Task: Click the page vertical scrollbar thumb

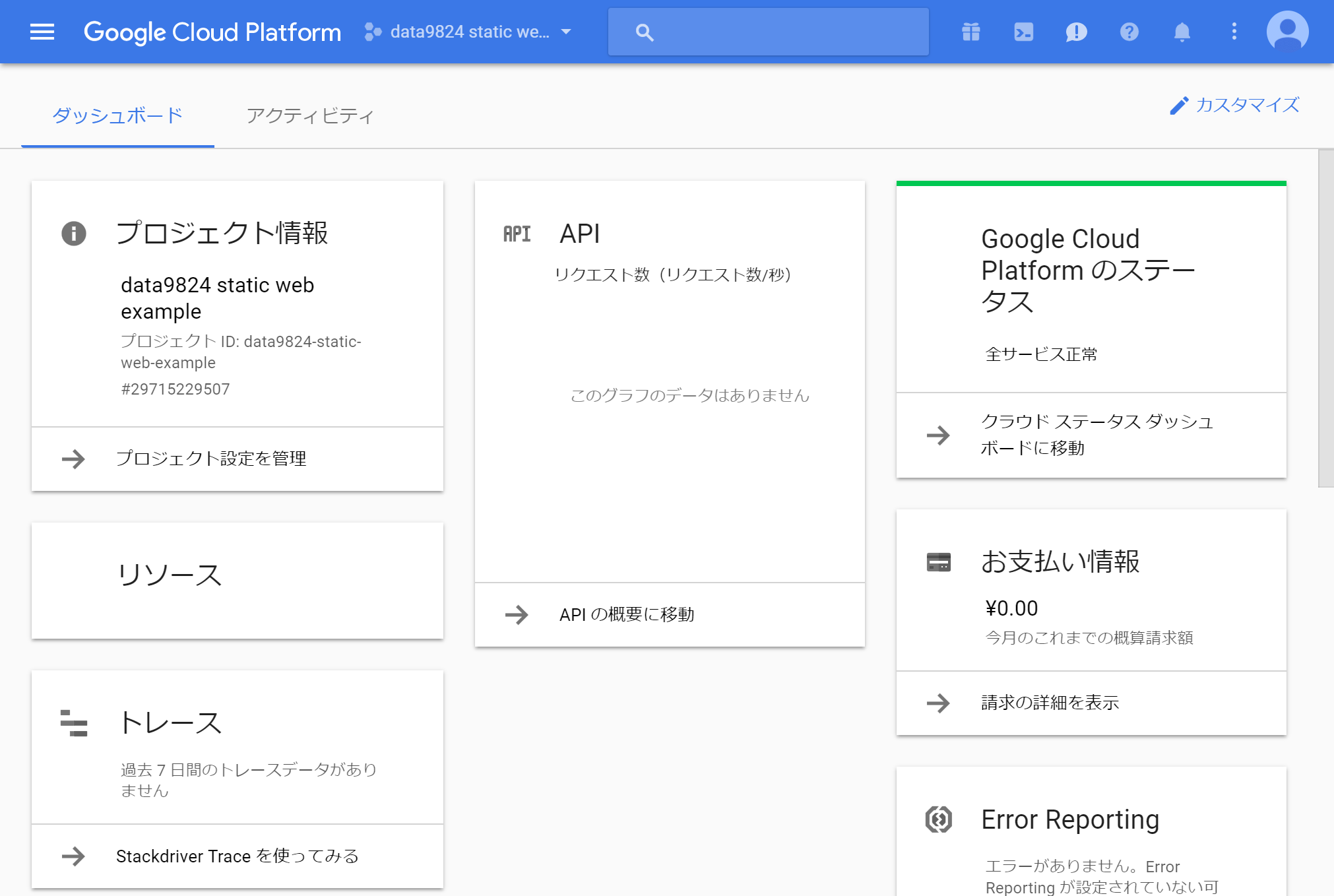Action: [x=1325, y=318]
